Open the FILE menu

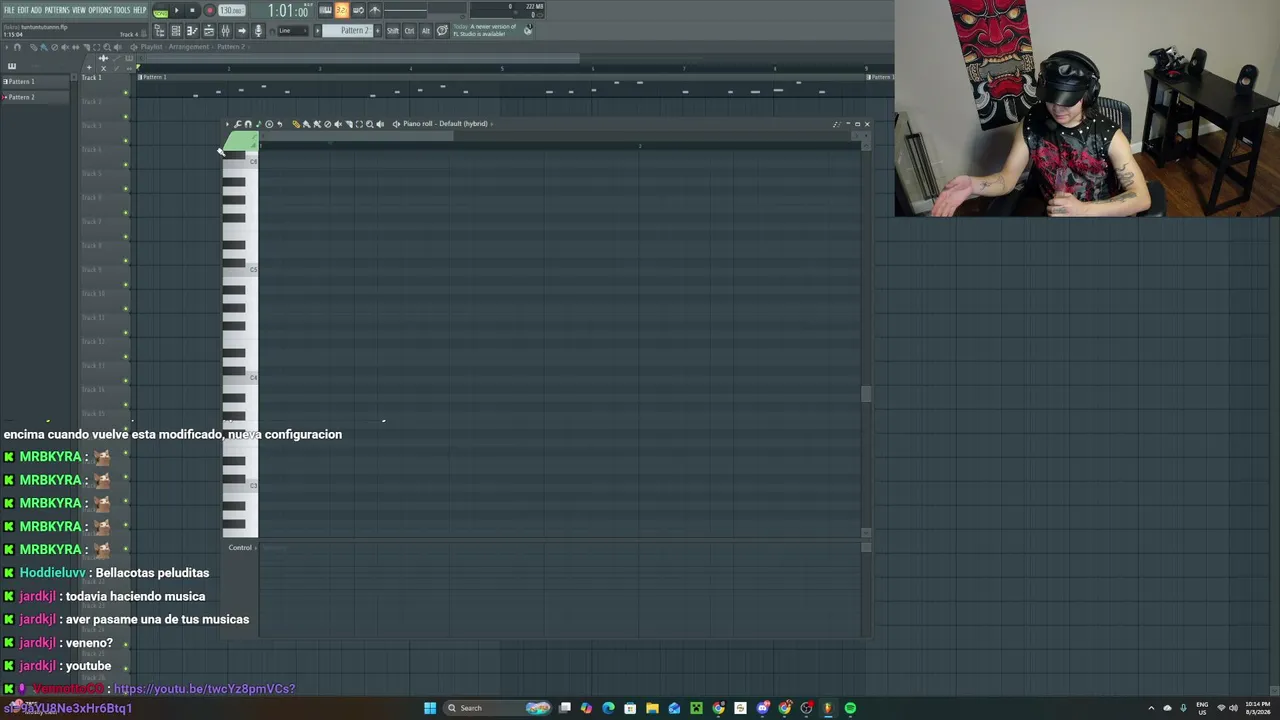(x=9, y=10)
